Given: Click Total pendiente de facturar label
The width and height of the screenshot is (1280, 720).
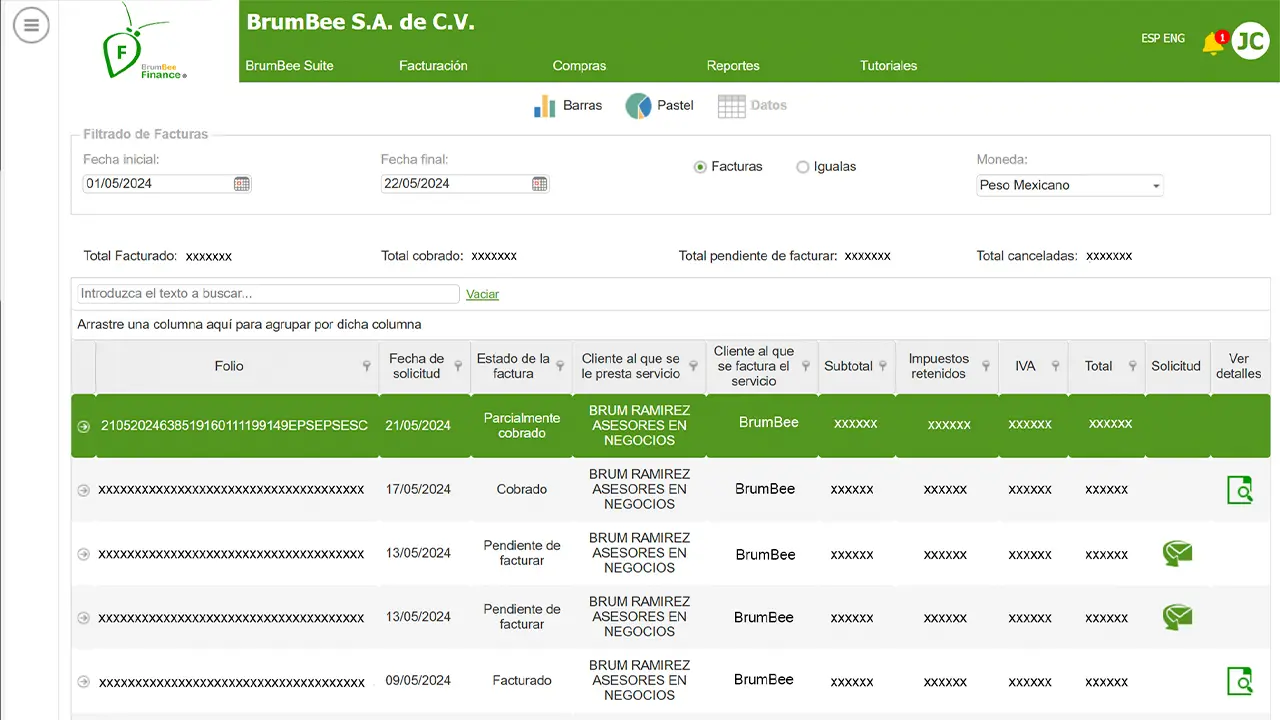Looking at the screenshot, I should coord(758,256).
